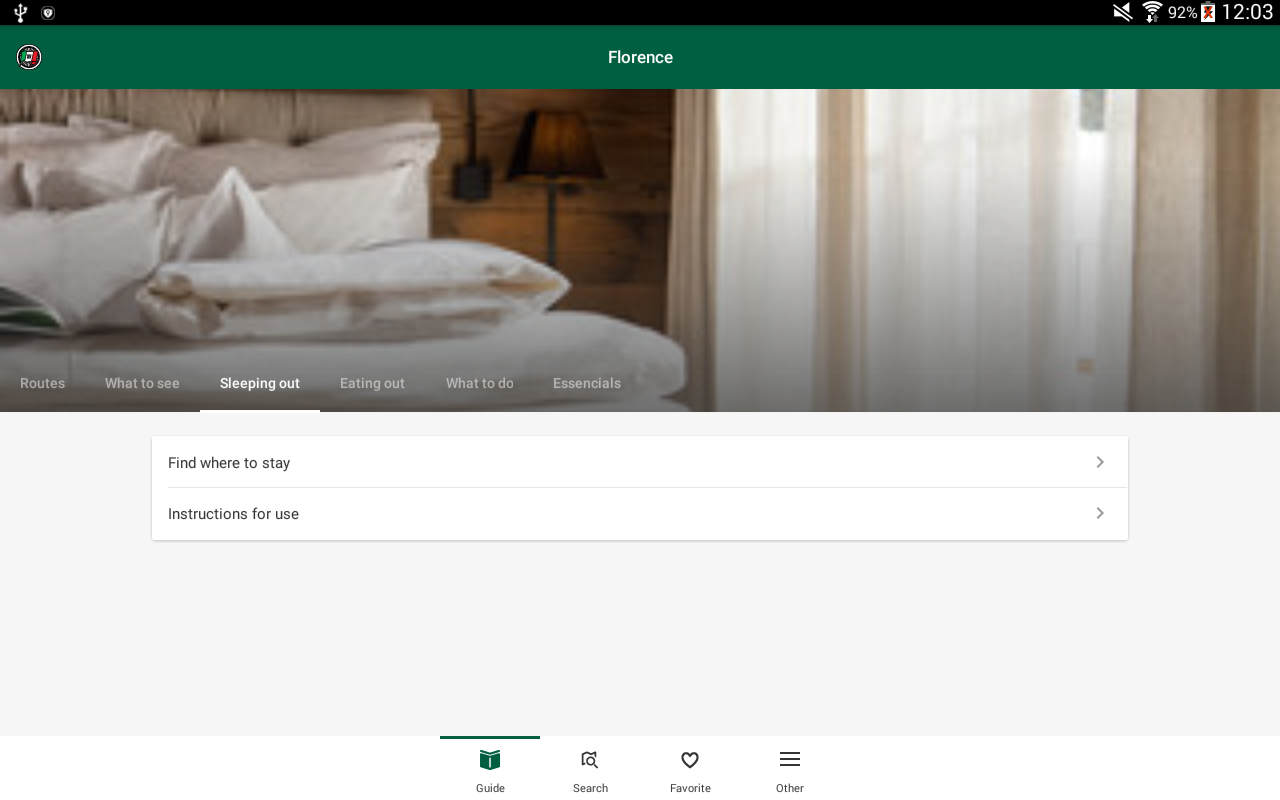Tap the bedroom header photo

click(x=640, y=225)
